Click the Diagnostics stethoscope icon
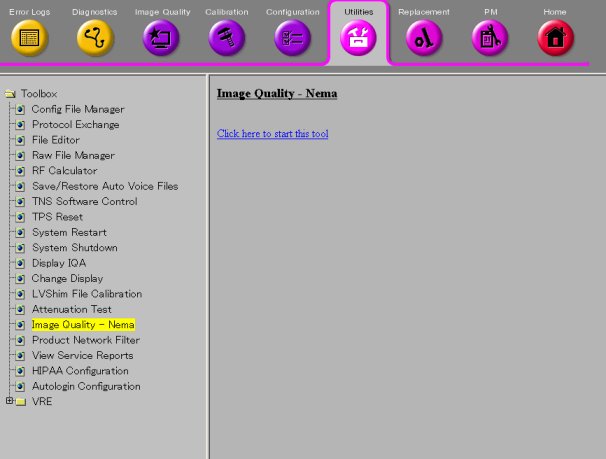606x459 pixels. coord(95,38)
